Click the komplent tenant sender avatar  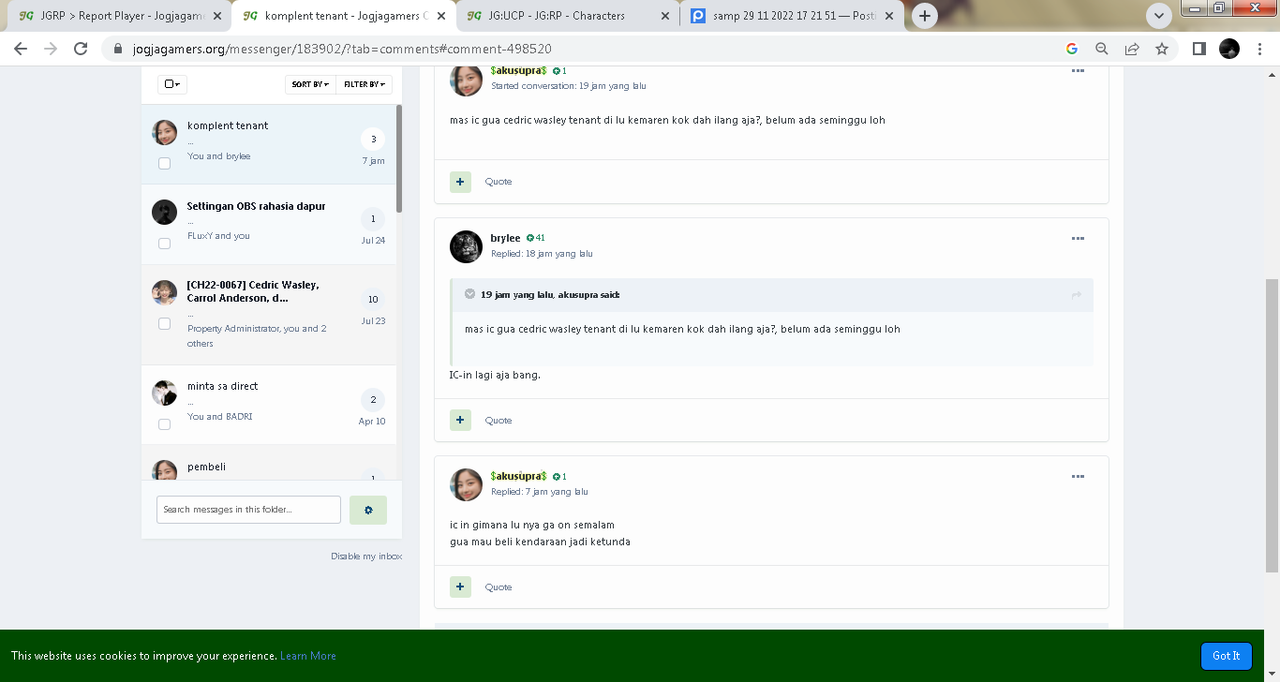click(164, 132)
